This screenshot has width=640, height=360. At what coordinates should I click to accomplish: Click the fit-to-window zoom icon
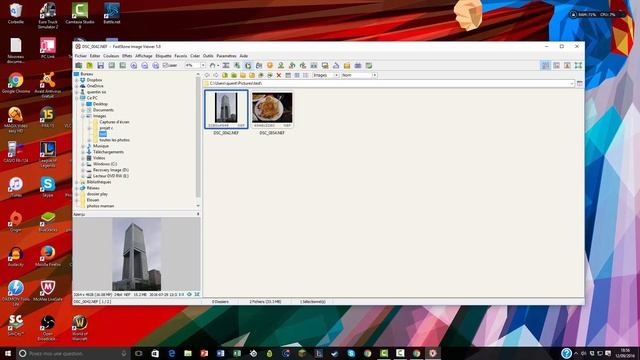point(156,65)
